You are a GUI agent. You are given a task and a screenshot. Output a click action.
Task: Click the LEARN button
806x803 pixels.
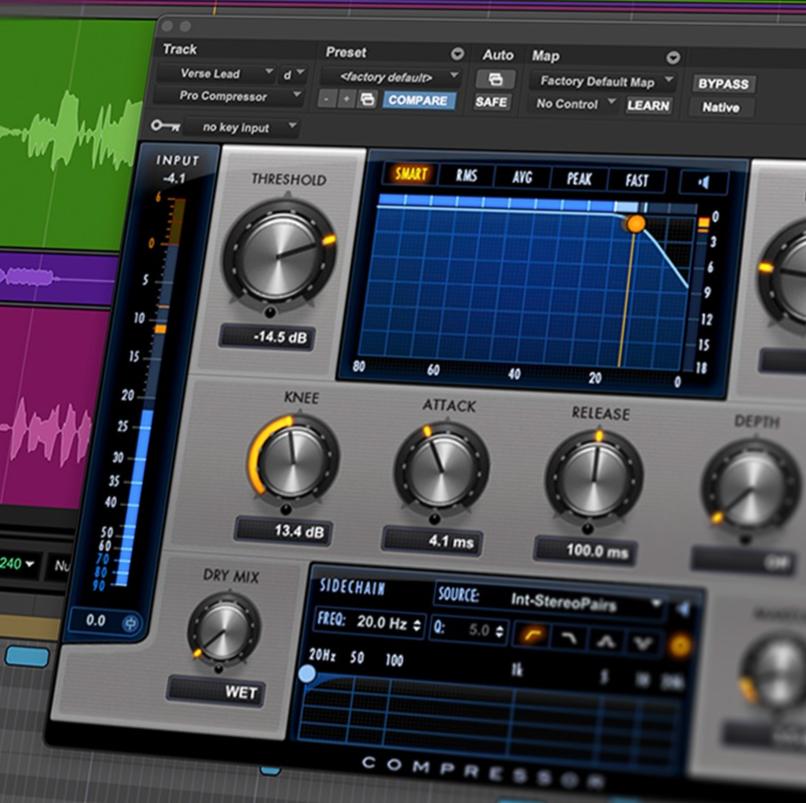point(648,105)
